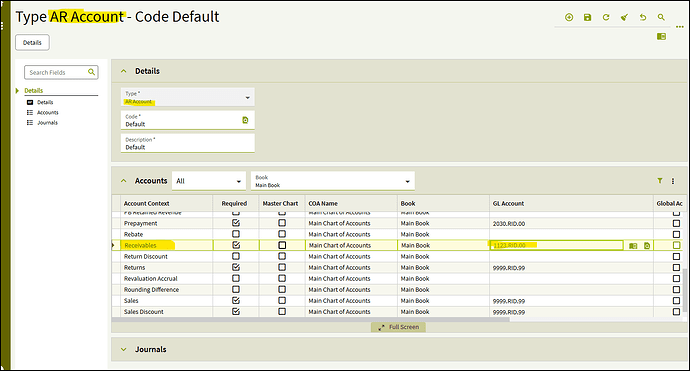Toggle the side panel layout icon
The image size is (690, 371).
coord(661,37)
